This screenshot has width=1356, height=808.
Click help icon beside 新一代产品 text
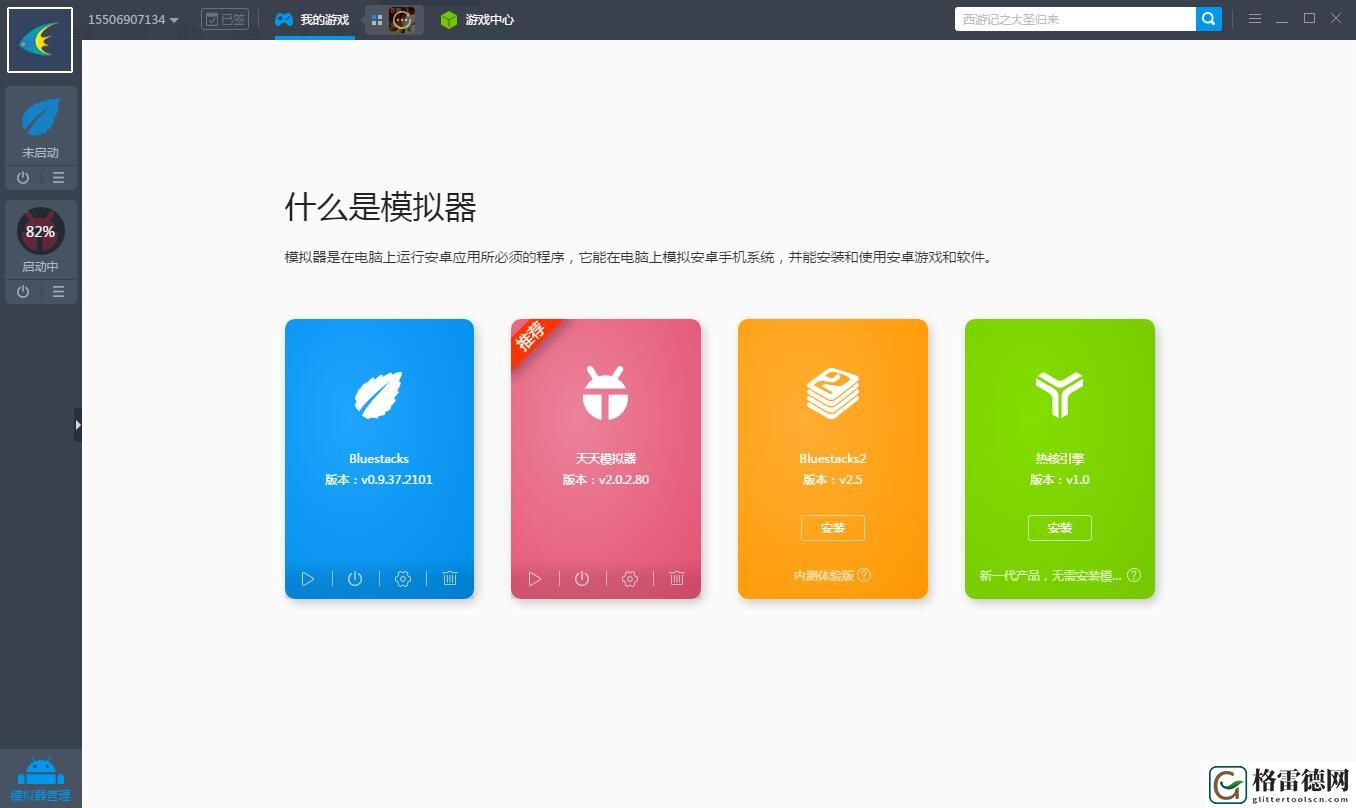click(x=1134, y=575)
